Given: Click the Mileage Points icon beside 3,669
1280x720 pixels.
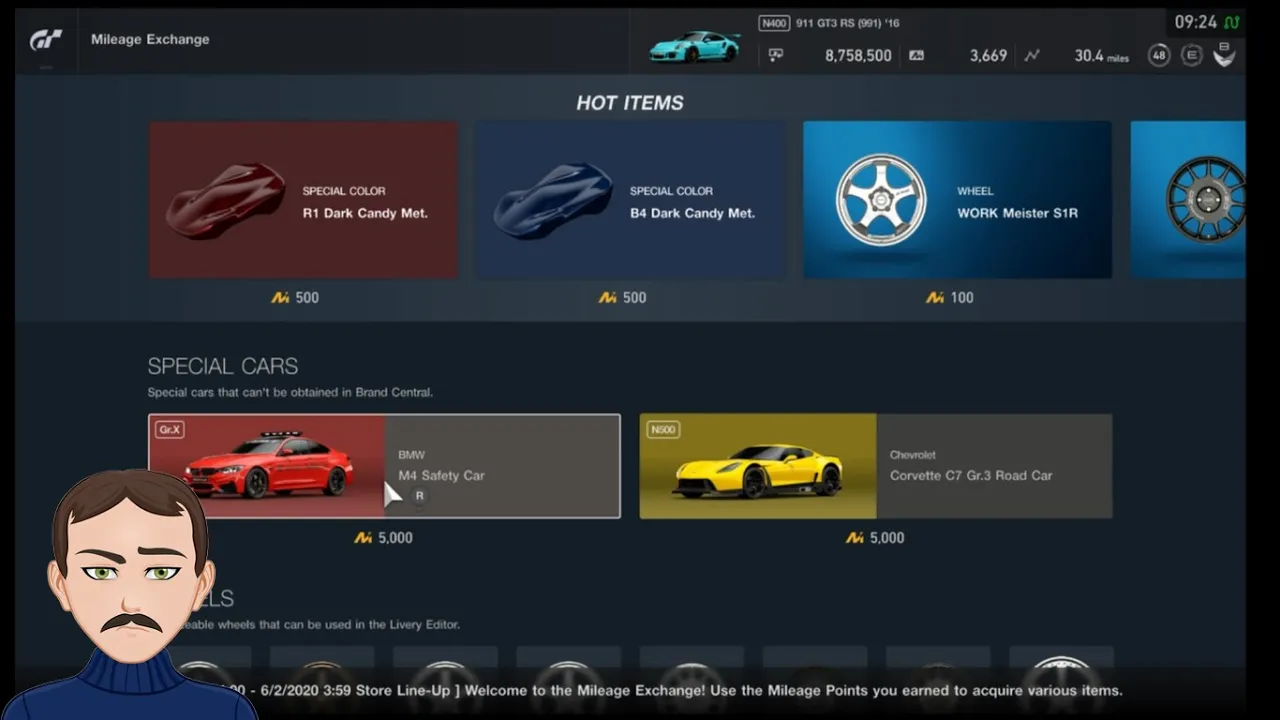Looking at the screenshot, I should (917, 56).
